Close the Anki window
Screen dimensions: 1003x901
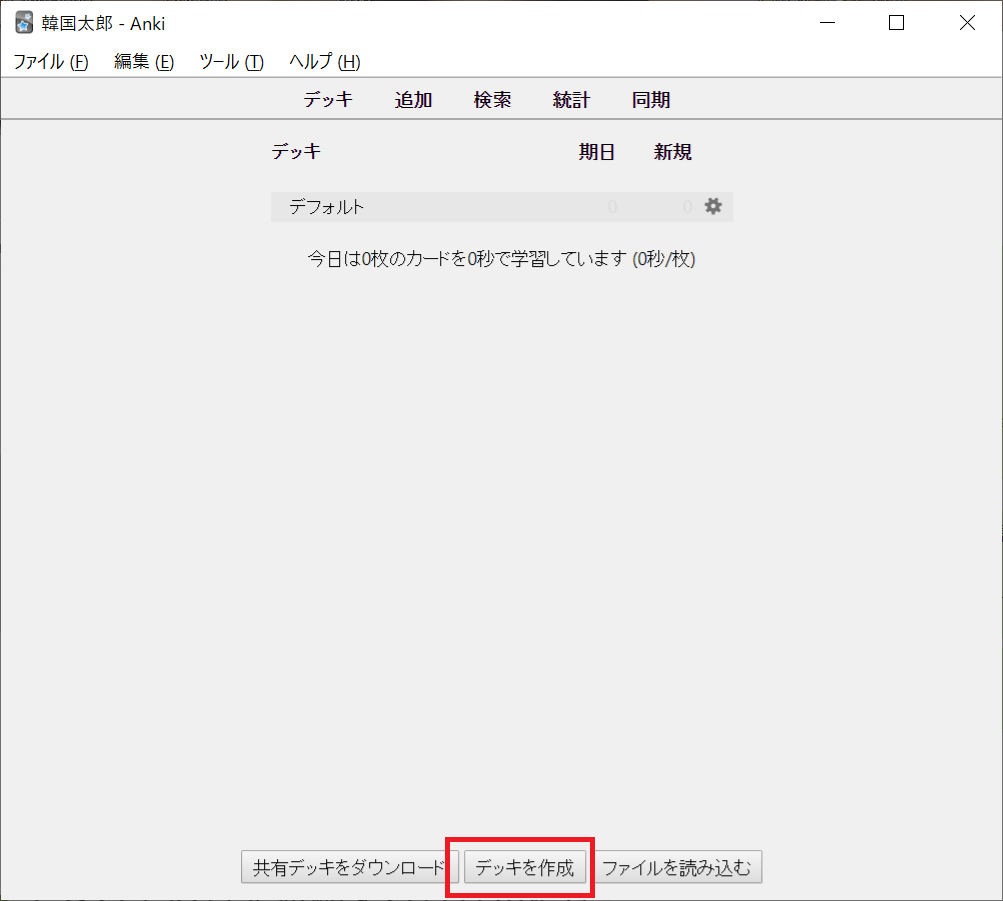[x=967, y=23]
